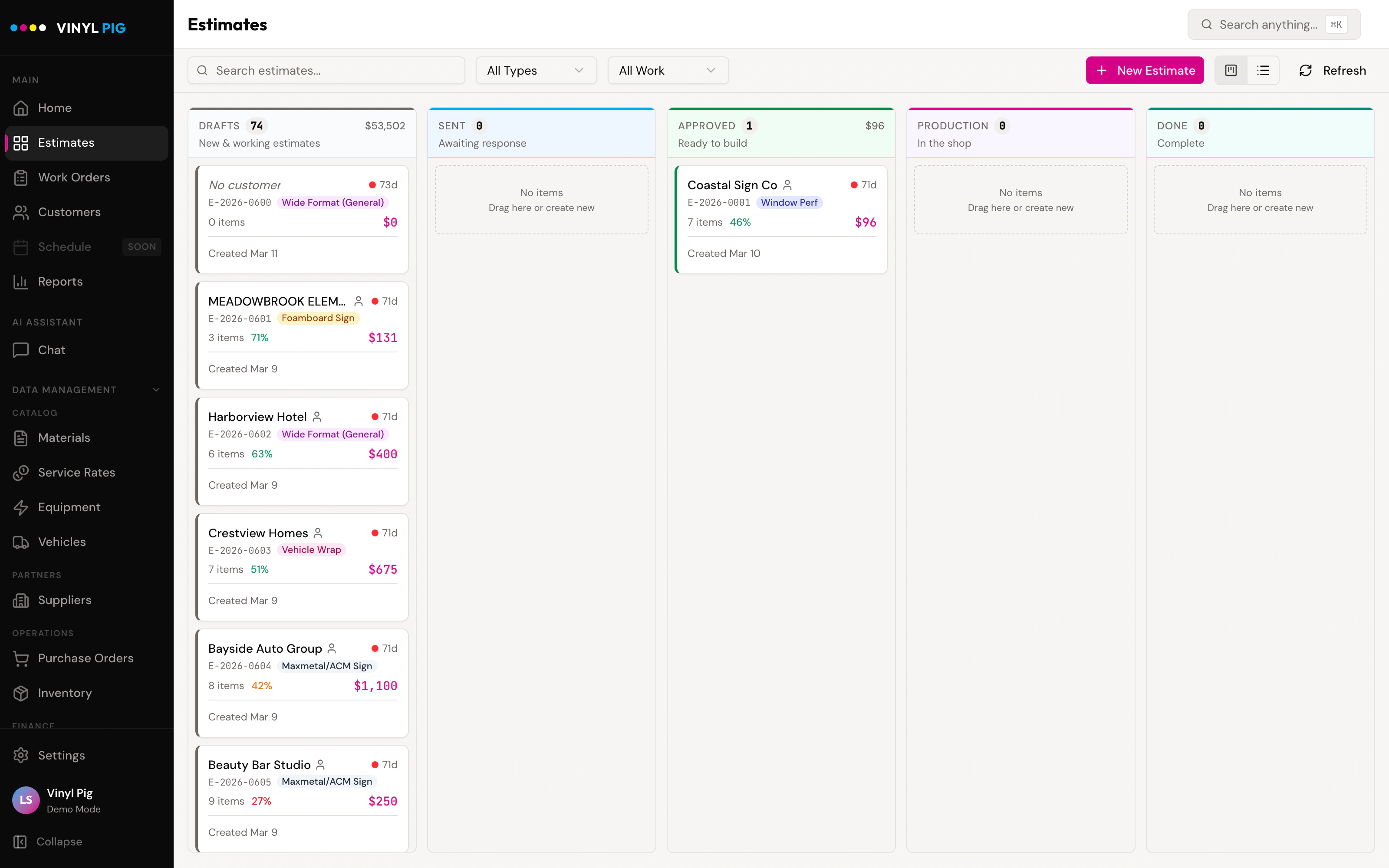The image size is (1389, 868).
Task: Go to Work Orders page
Action: point(87,178)
